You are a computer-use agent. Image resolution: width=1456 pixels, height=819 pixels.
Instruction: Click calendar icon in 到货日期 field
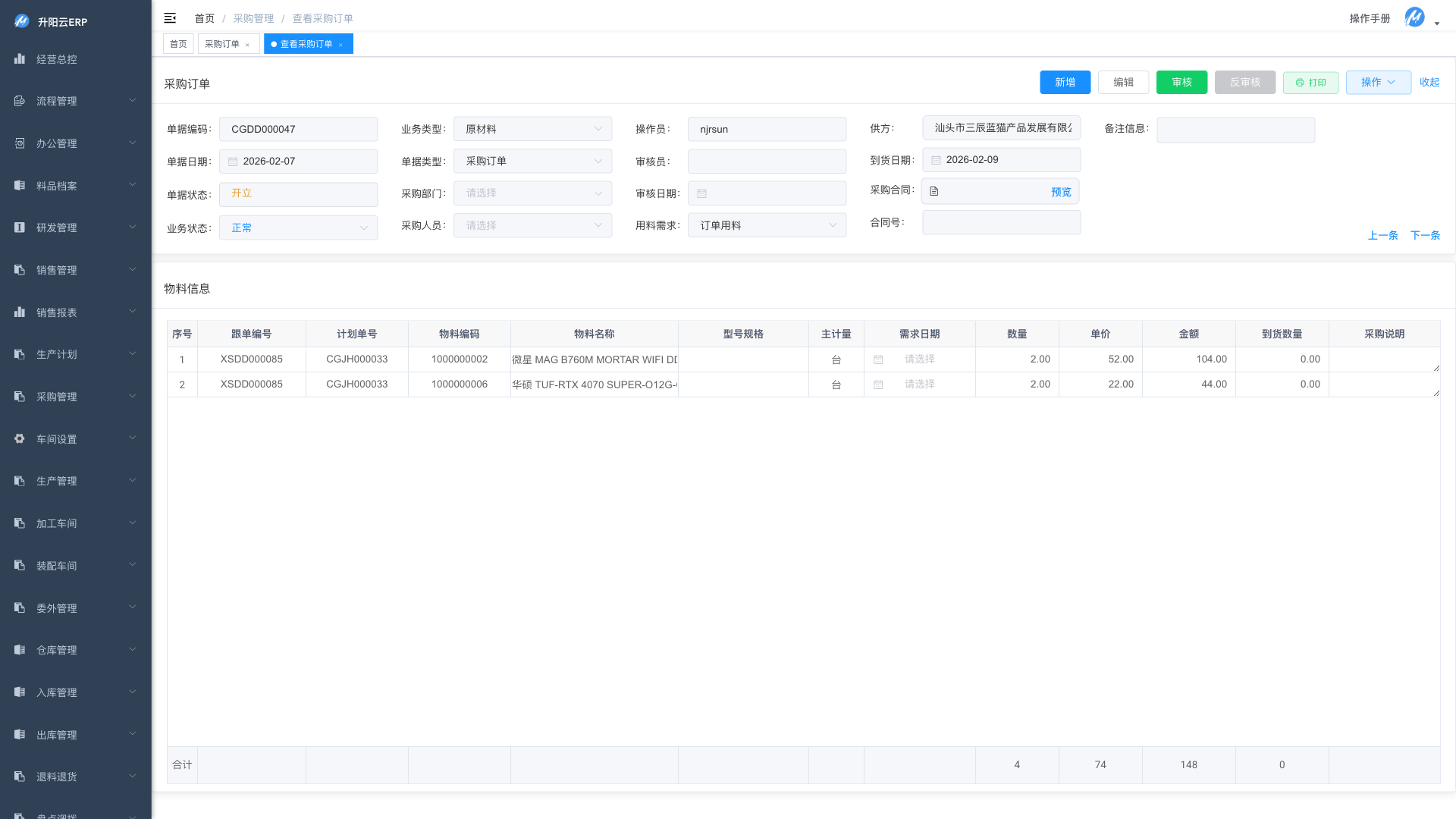(x=936, y=160)
